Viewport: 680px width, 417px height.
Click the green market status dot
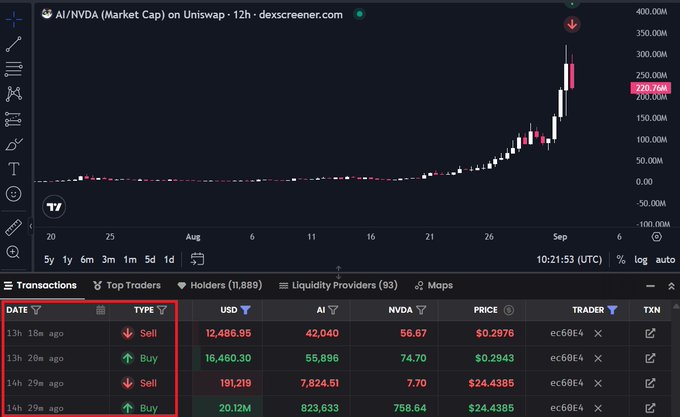tap(359, 14)
